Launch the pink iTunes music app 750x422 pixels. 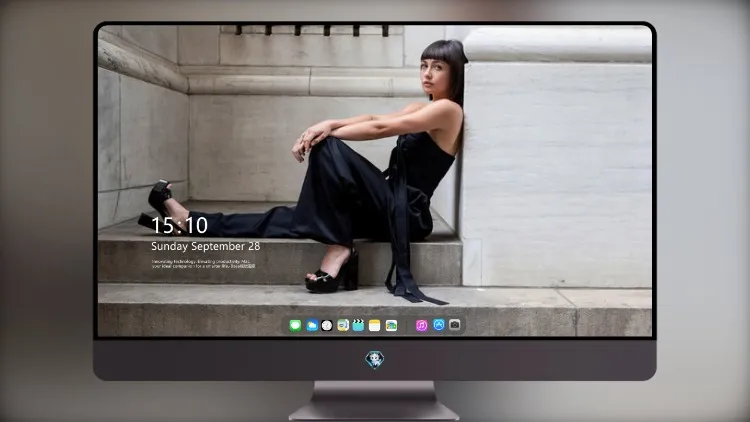[421, 326]
